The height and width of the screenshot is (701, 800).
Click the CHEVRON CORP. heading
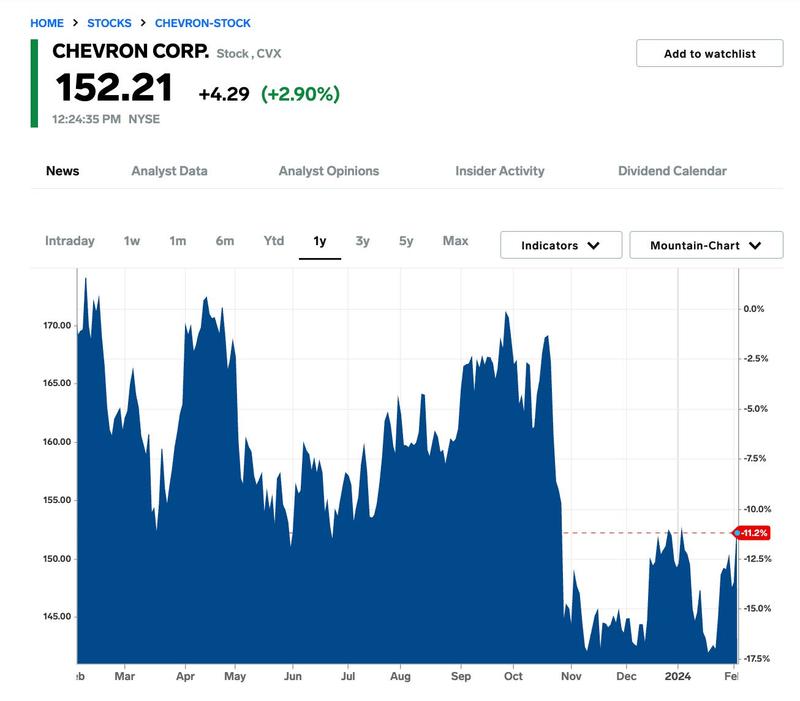point(131,52)
